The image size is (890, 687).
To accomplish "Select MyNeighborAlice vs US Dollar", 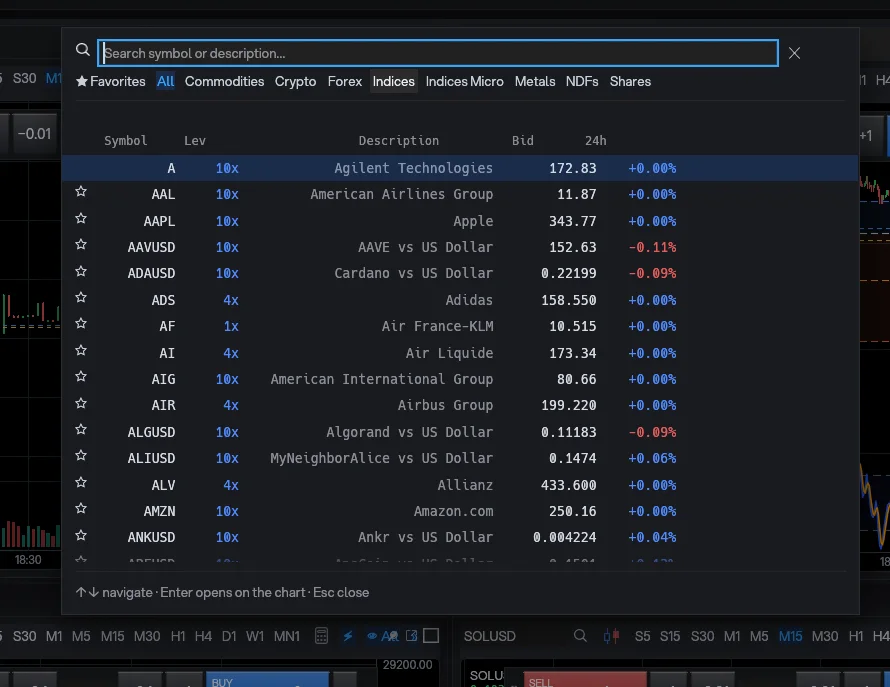I will pos(381,458).
